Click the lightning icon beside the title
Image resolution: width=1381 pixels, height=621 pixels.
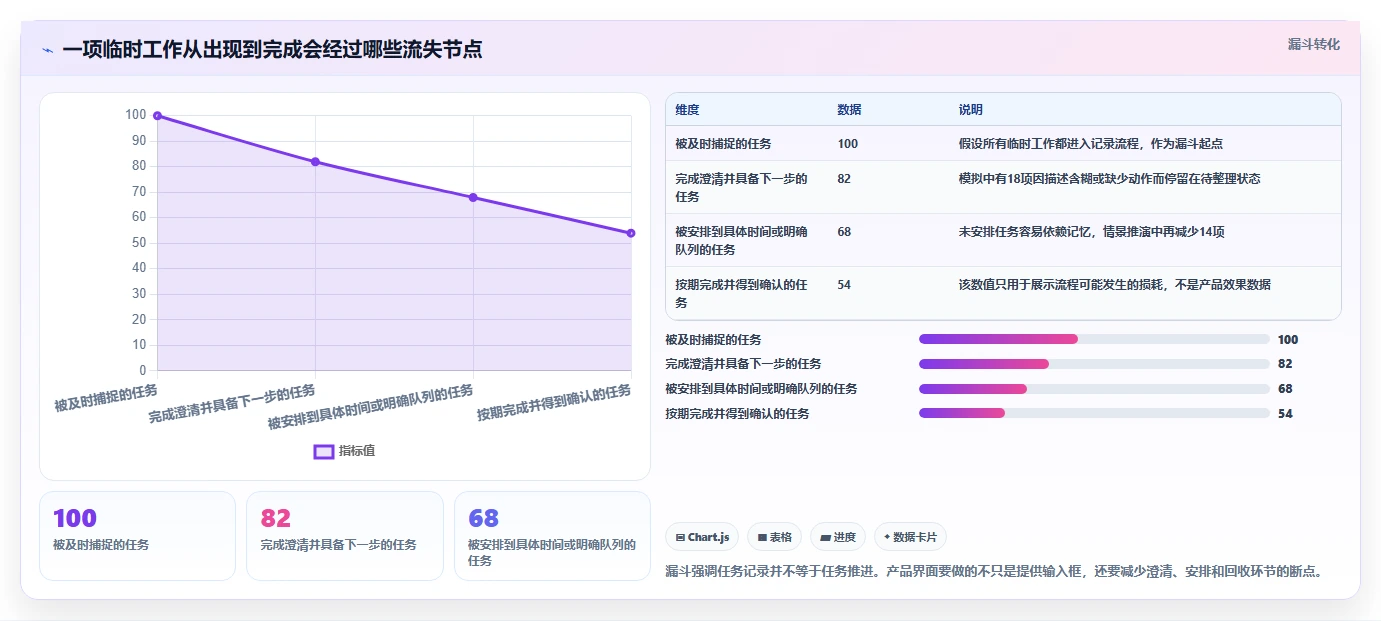pyautogui.click(x=47, y=50)
